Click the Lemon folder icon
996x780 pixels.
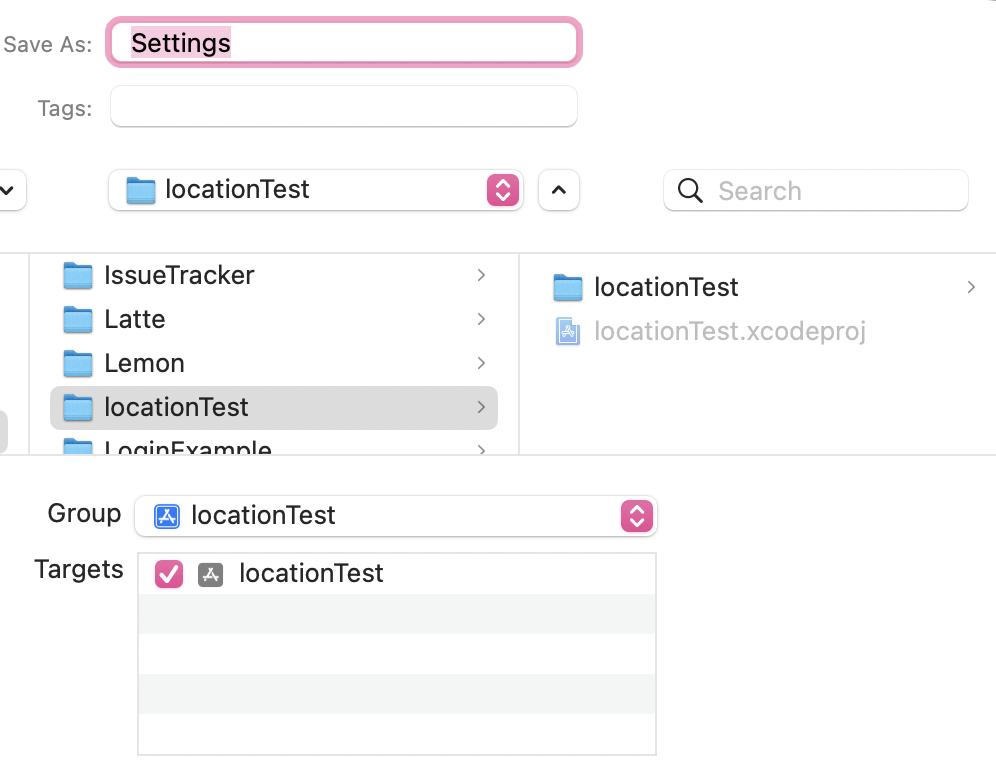tap(78, 363)
